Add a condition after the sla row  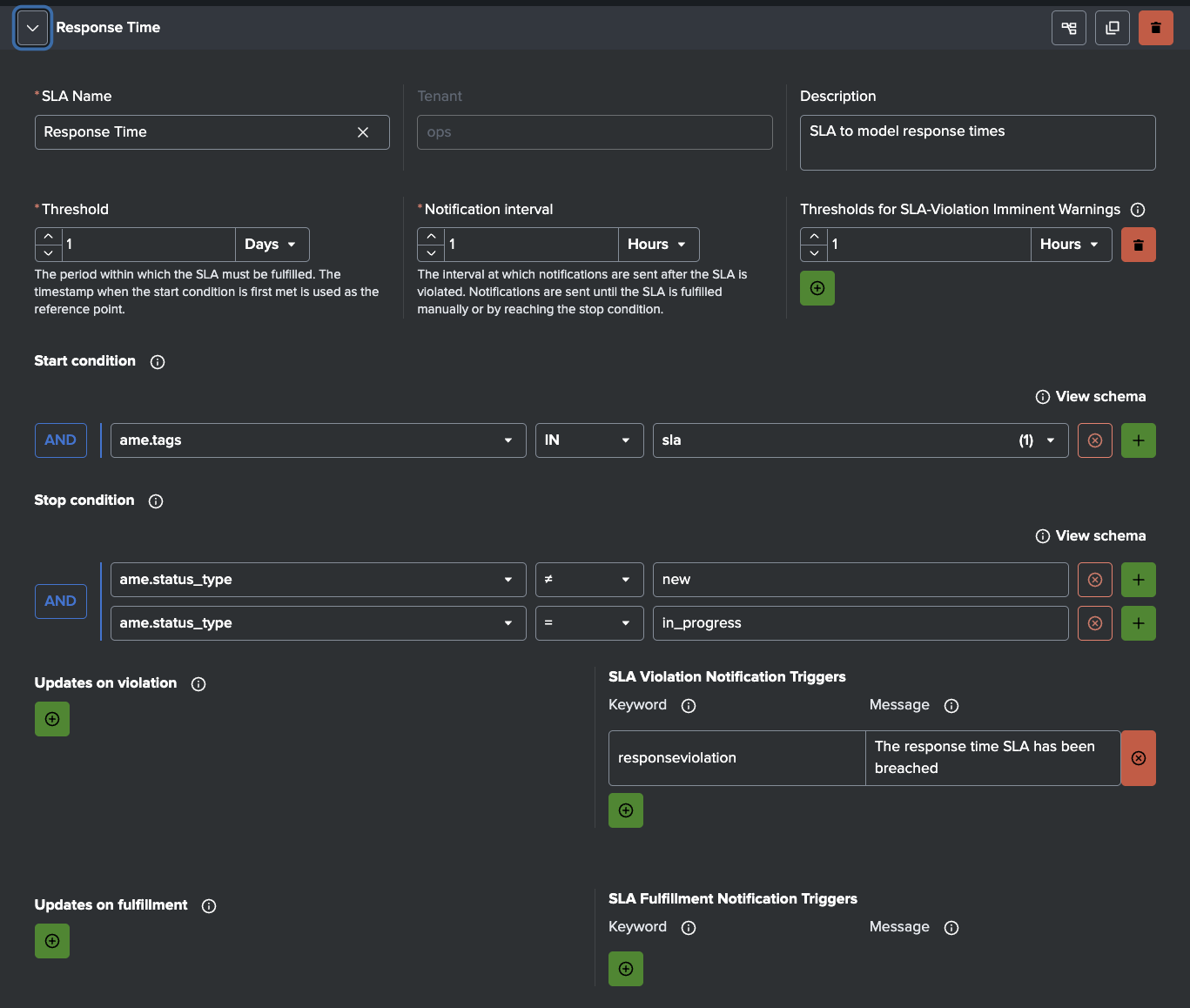click(x=1138, y=440)
